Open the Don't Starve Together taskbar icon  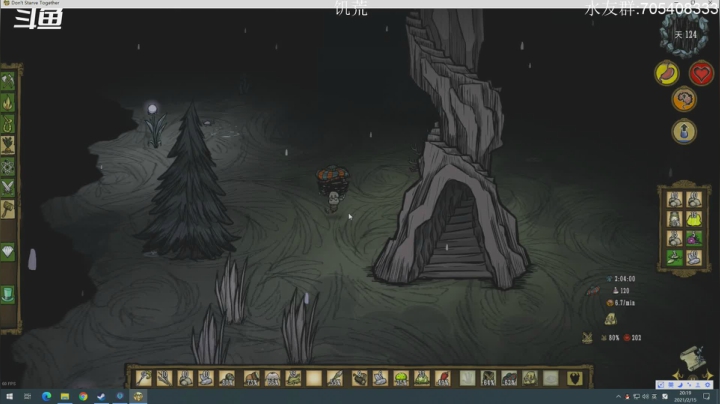click(x=138, y=396)
